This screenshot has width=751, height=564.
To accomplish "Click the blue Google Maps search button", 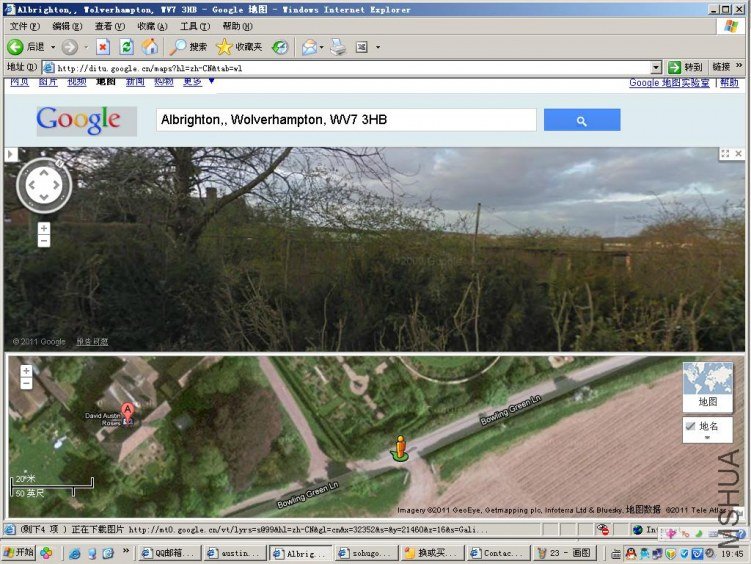I will pyautogui.click(x=581, y=120).
